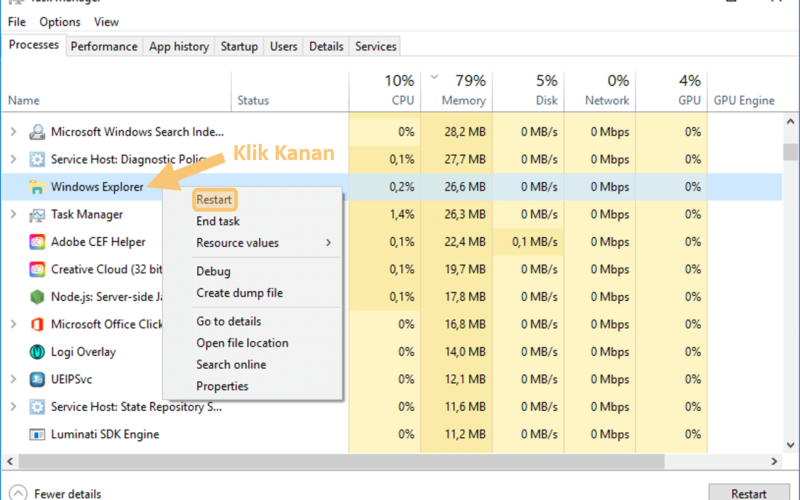Open the Options menu
Viewport: 800px width, 500px height.
coord(60,22)
